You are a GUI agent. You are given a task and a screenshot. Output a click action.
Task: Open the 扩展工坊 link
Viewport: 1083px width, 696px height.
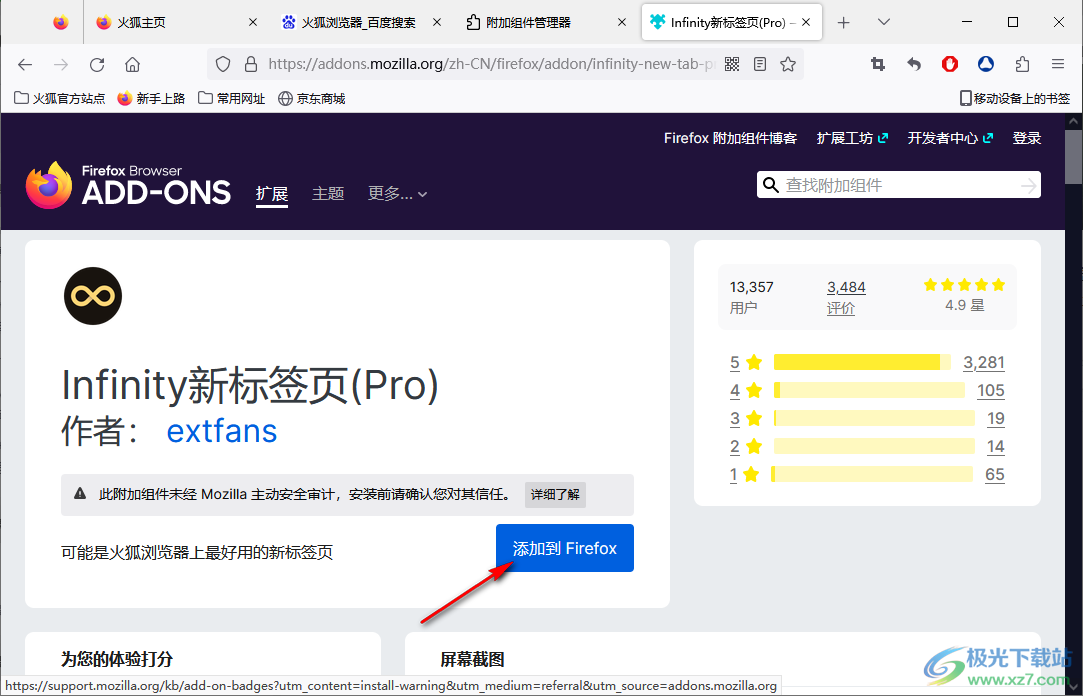click(x=852, y=138)
